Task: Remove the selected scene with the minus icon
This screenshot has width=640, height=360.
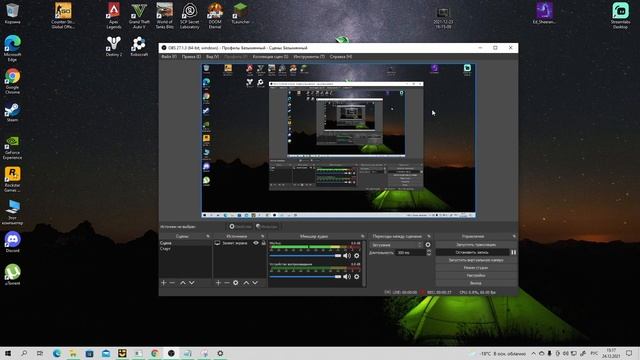Action: click(172, 282)
